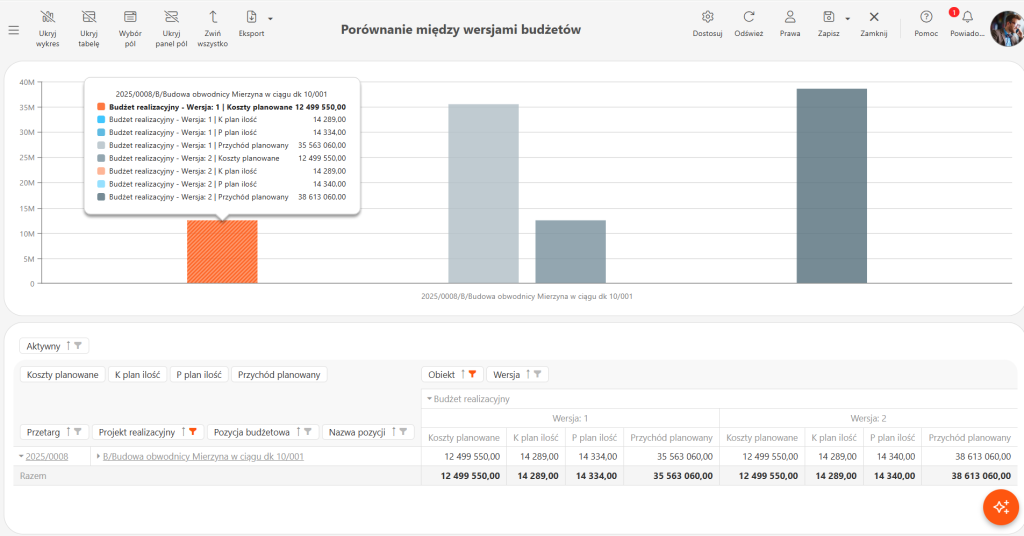Toggle the Ukryj panel pól button

171,29
